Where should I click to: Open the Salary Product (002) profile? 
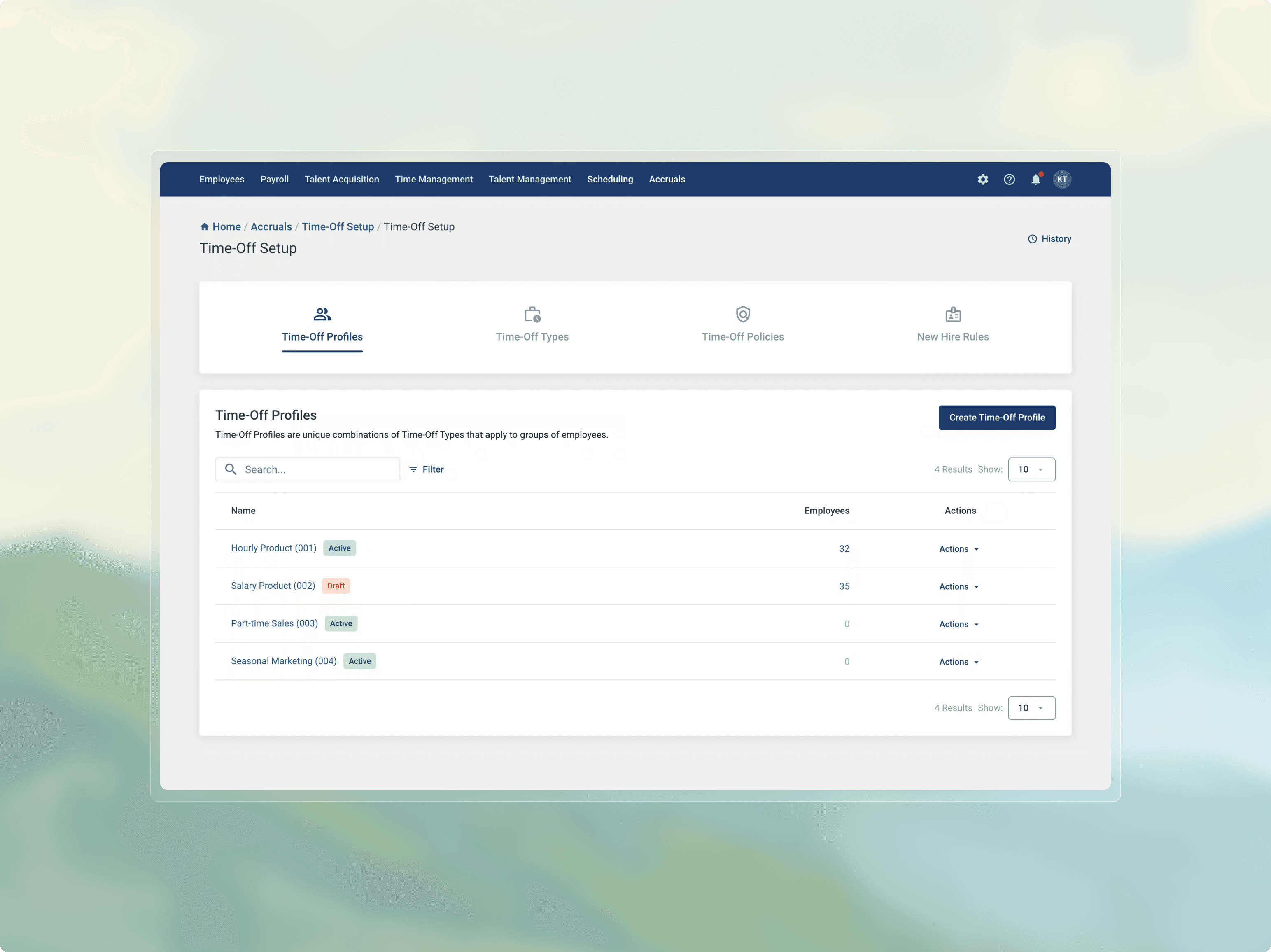coord(273,586)
